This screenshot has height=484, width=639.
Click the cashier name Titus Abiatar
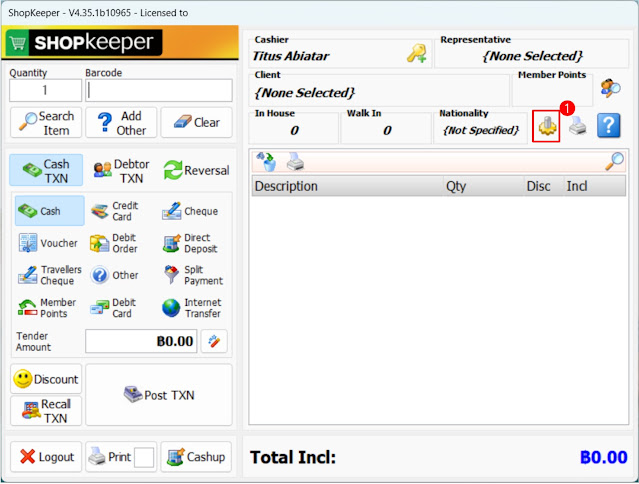pyautogui.click(x=291, y=56)
